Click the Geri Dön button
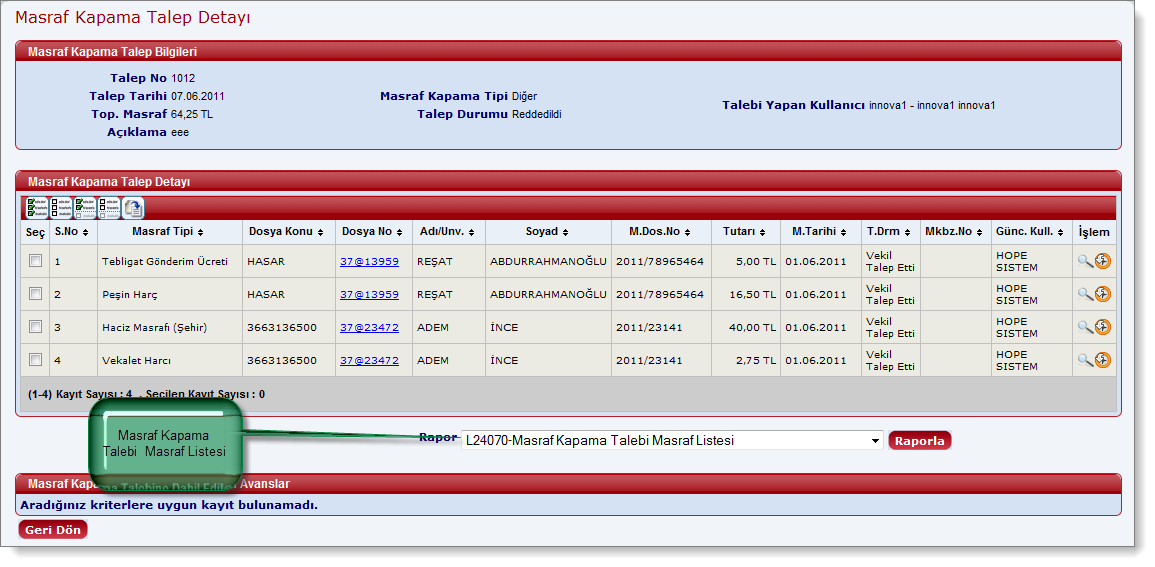Screen dimensions: 1155x567 pyautogui.click(x=52, y=529)
